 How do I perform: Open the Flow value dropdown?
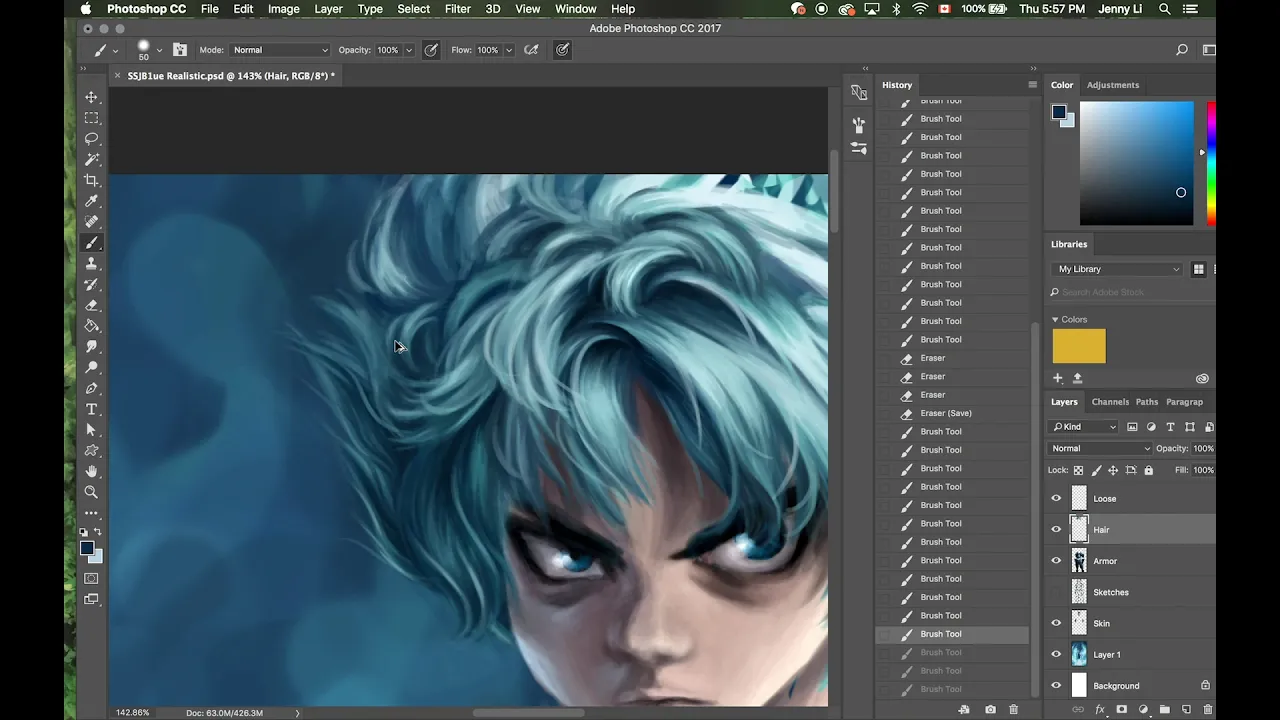click(508, 50)
